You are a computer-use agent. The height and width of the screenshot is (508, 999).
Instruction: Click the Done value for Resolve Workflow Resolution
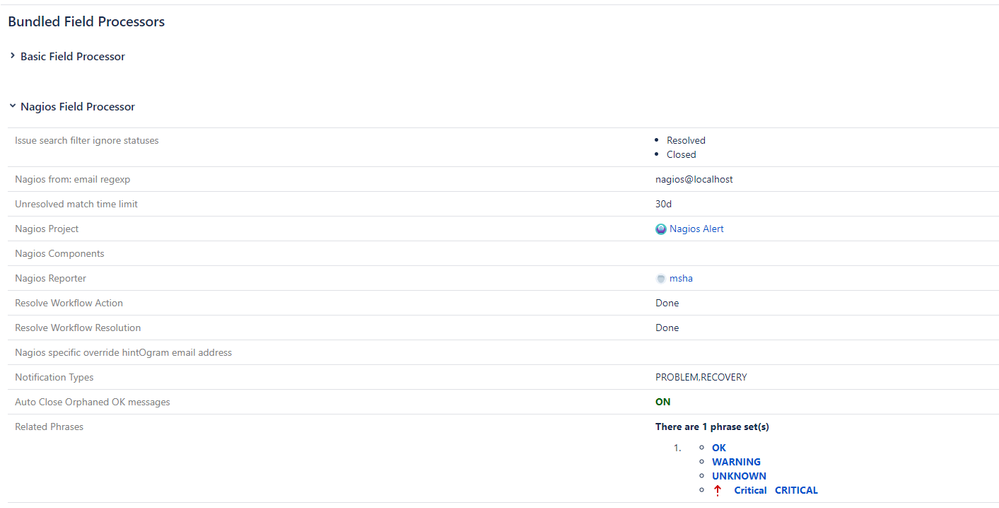pos(667,328)
